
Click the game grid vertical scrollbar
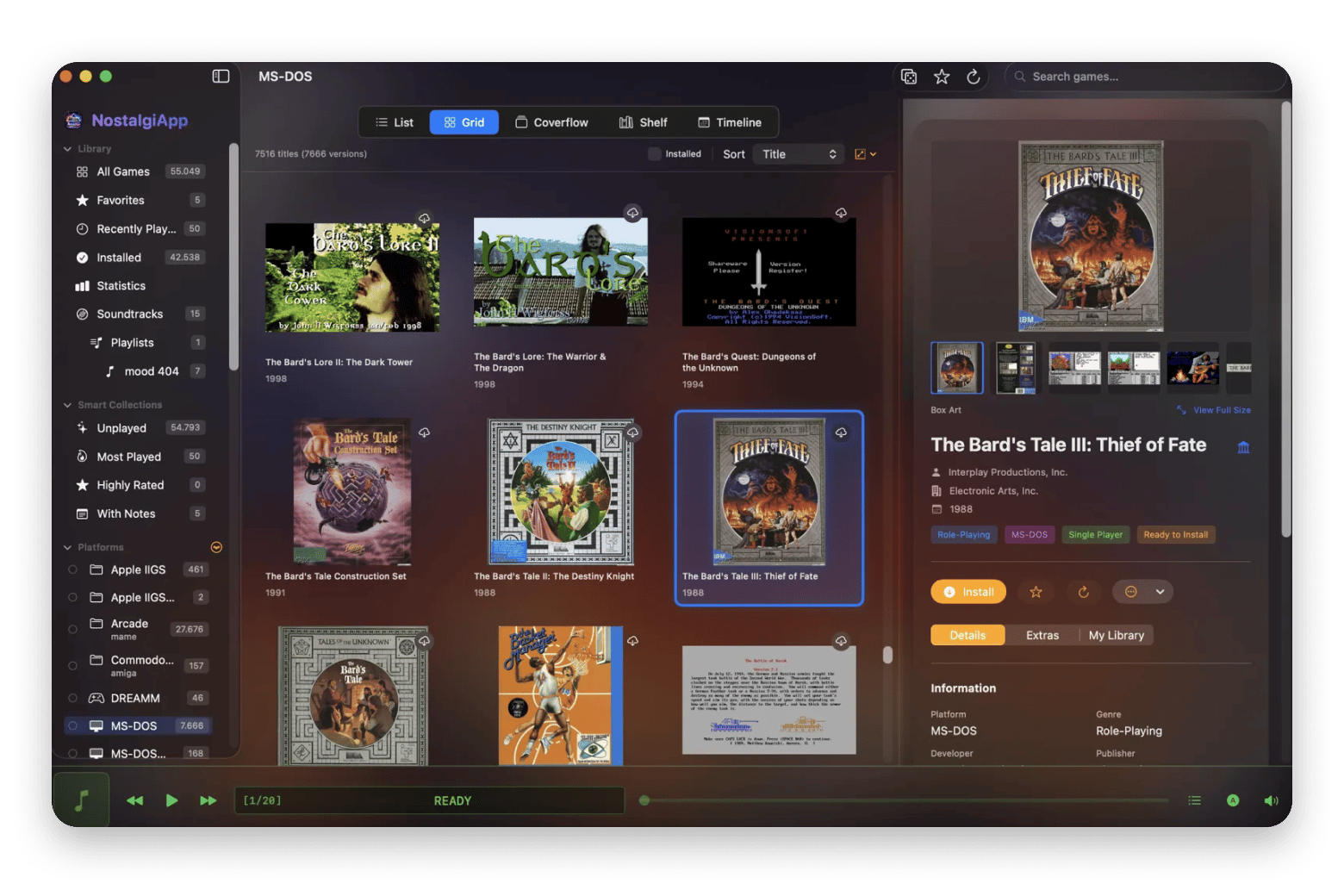pyautogui.click(x=887, y=655)
